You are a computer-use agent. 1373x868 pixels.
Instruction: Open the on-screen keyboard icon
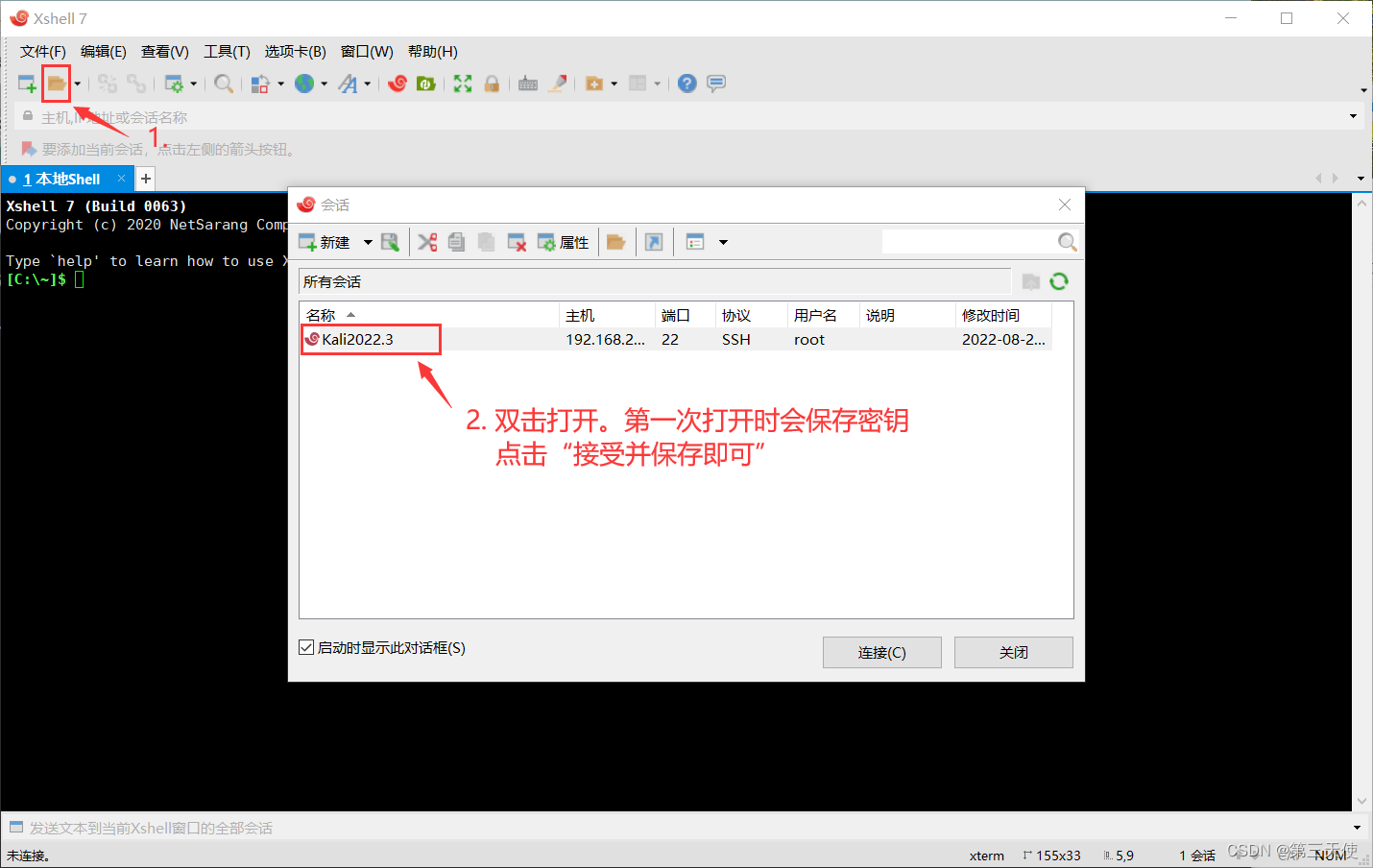click(x=527, y=84)
